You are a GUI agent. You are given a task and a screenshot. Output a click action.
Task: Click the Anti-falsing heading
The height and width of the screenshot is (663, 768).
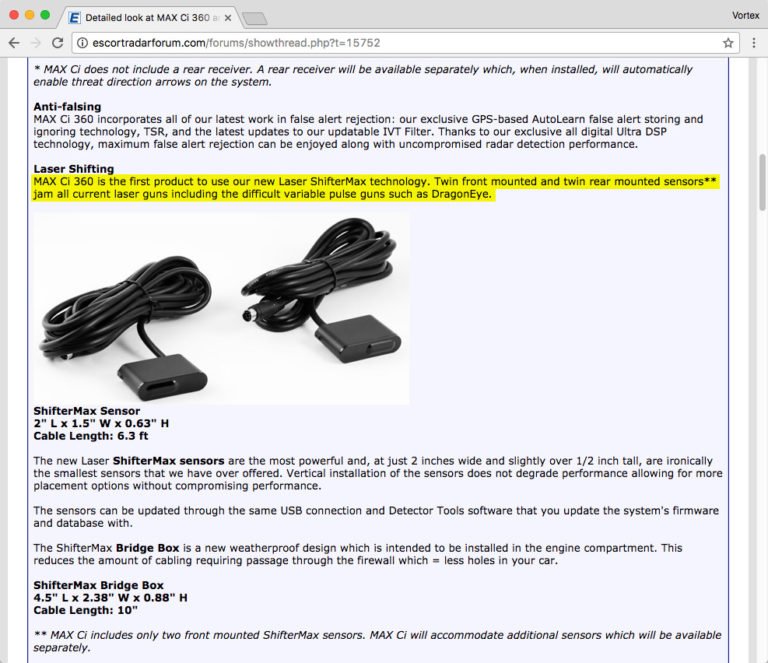pyautogui.click(x=67, y=107)
